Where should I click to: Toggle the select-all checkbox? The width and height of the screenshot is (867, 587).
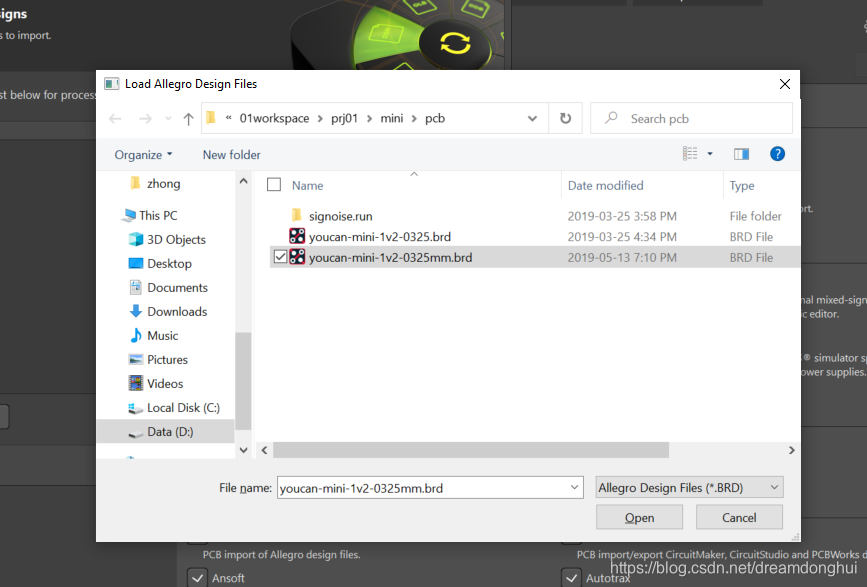coord(274,185)
